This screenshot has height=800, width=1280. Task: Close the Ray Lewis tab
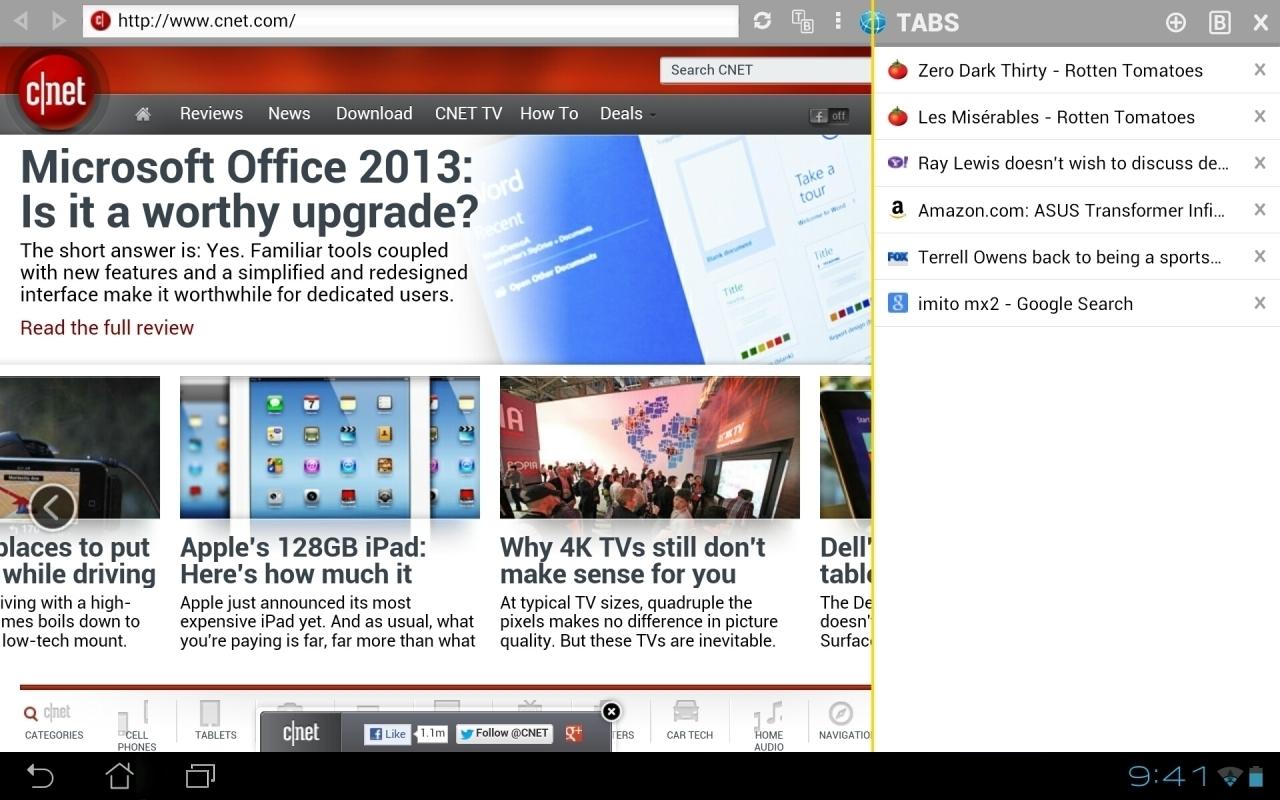point(1260,163)
